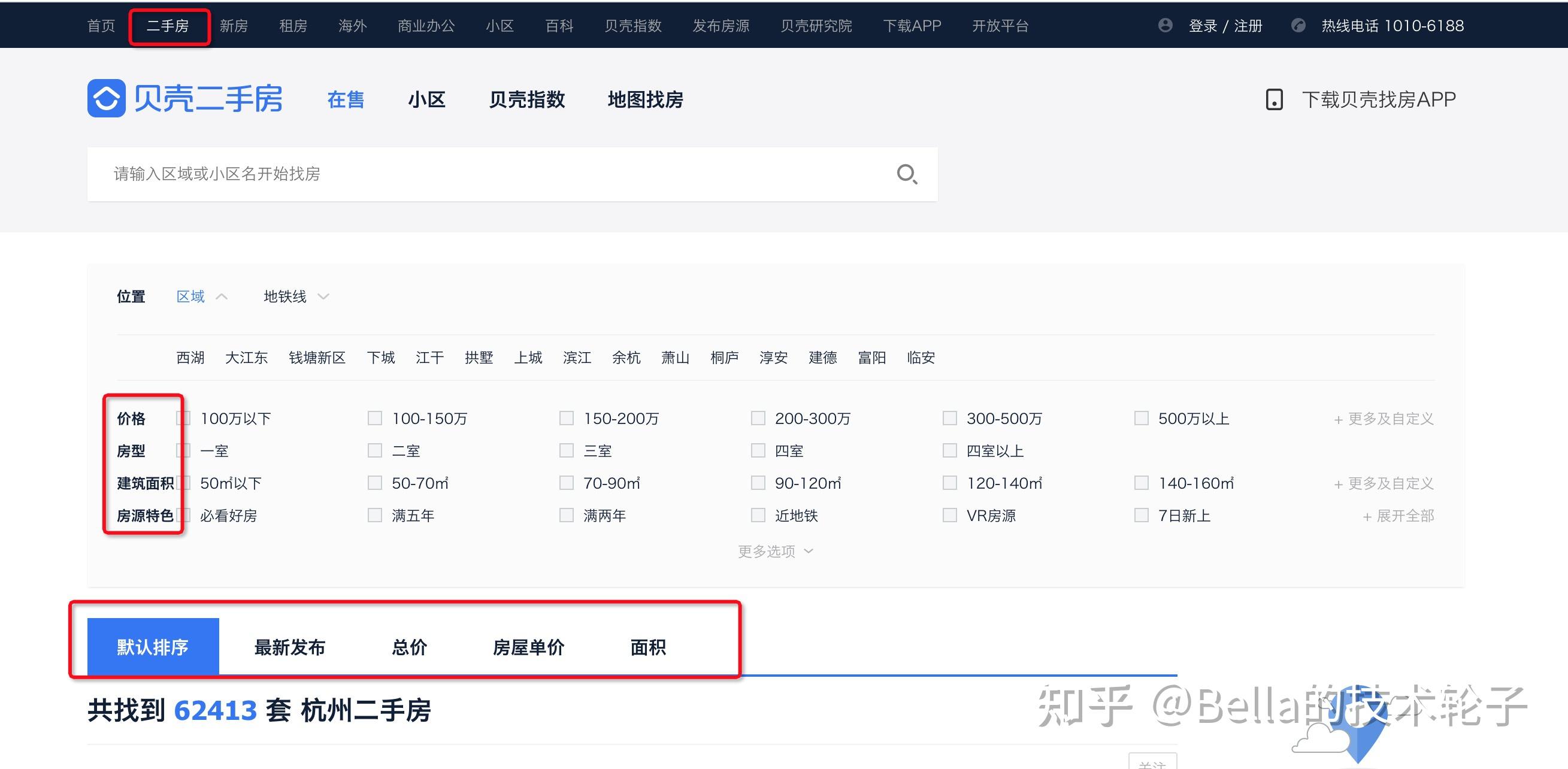Switch to the 最新发布 sort tab
The image size is (1568, 769).
(x=290, y=647)
